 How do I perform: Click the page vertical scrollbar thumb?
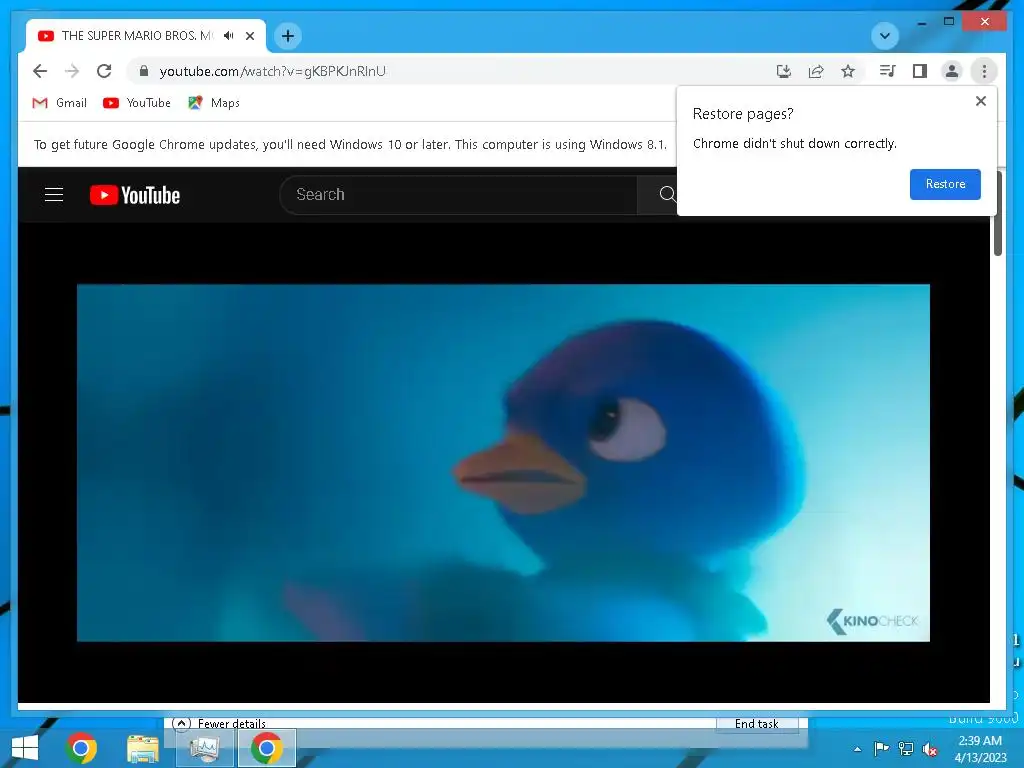pyautogui.click(x=997, y=214)
